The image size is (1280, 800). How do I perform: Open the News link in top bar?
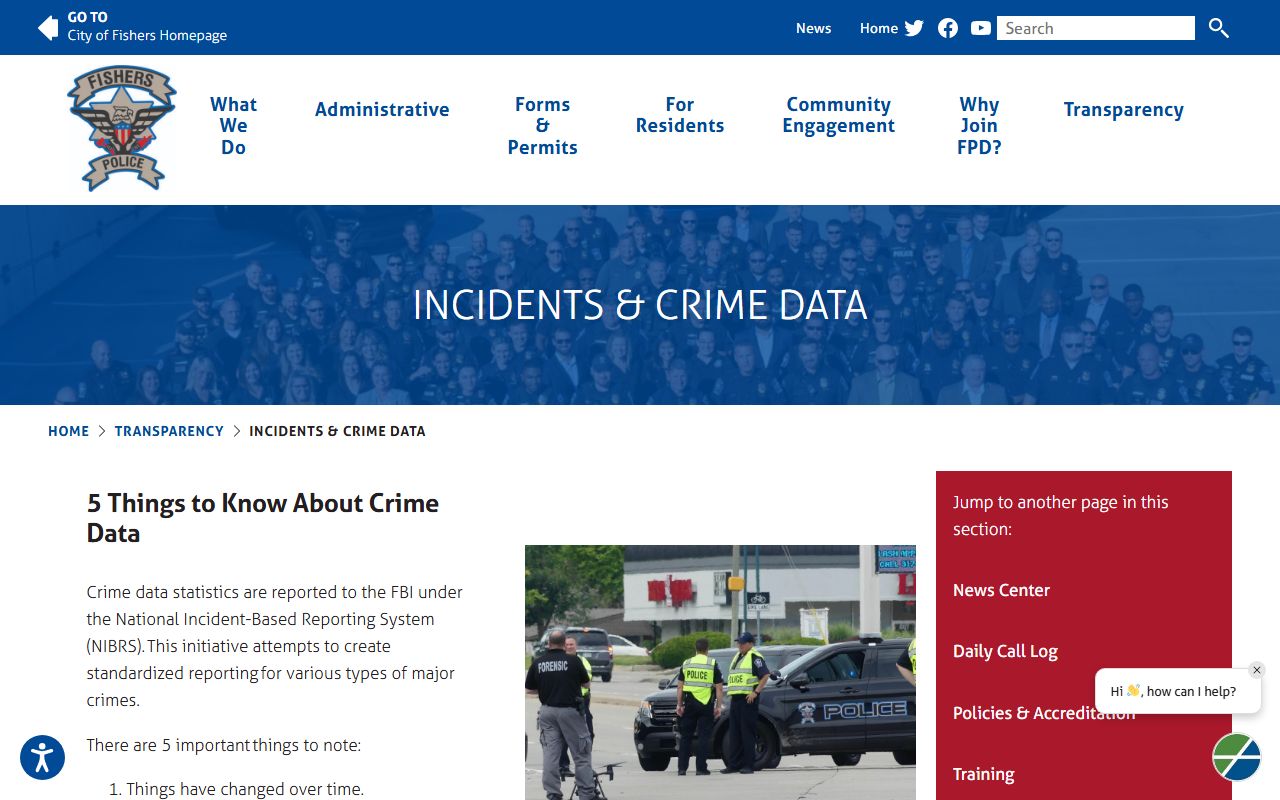point(813,28)
